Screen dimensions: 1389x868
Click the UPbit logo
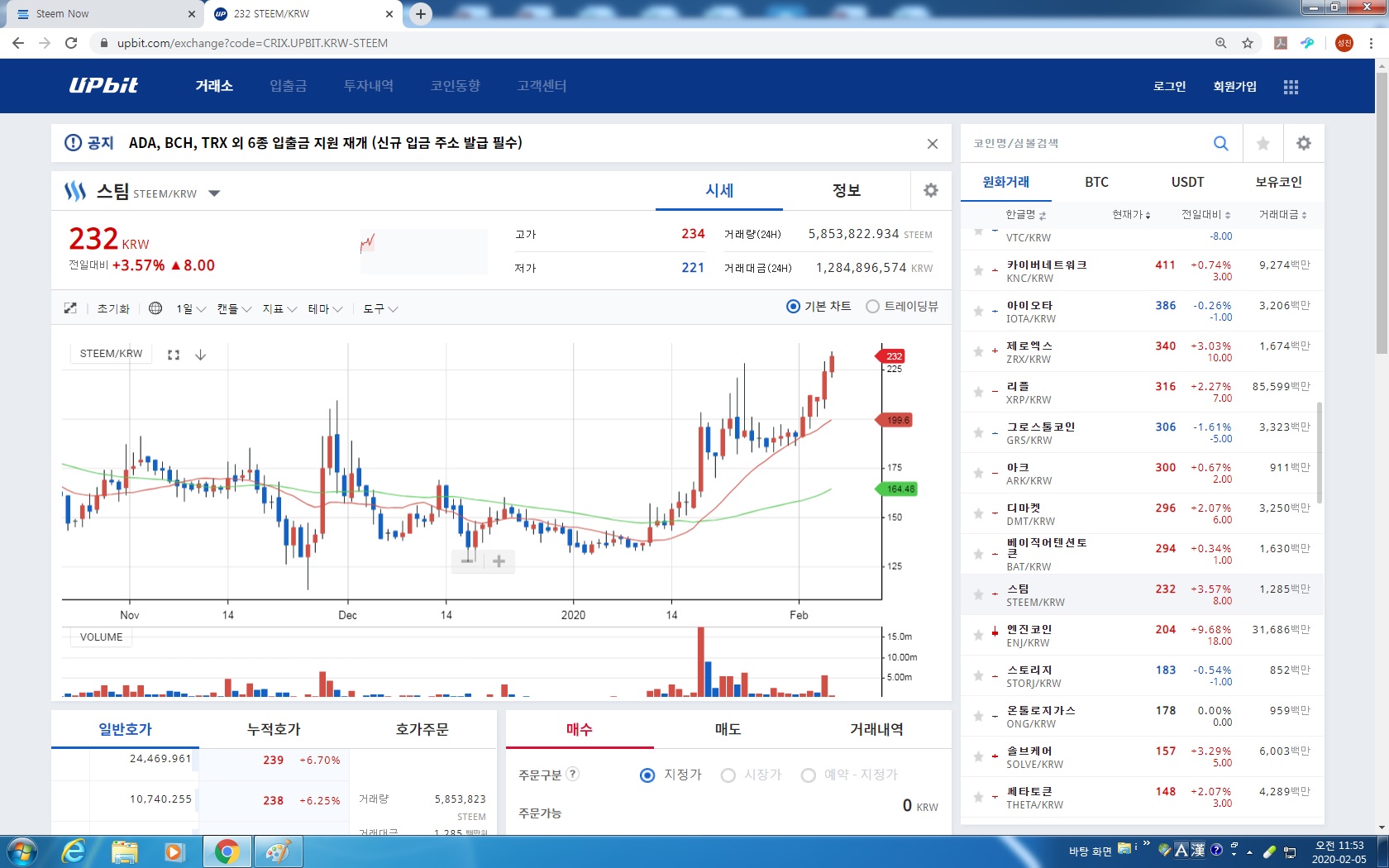click(103, 86)
